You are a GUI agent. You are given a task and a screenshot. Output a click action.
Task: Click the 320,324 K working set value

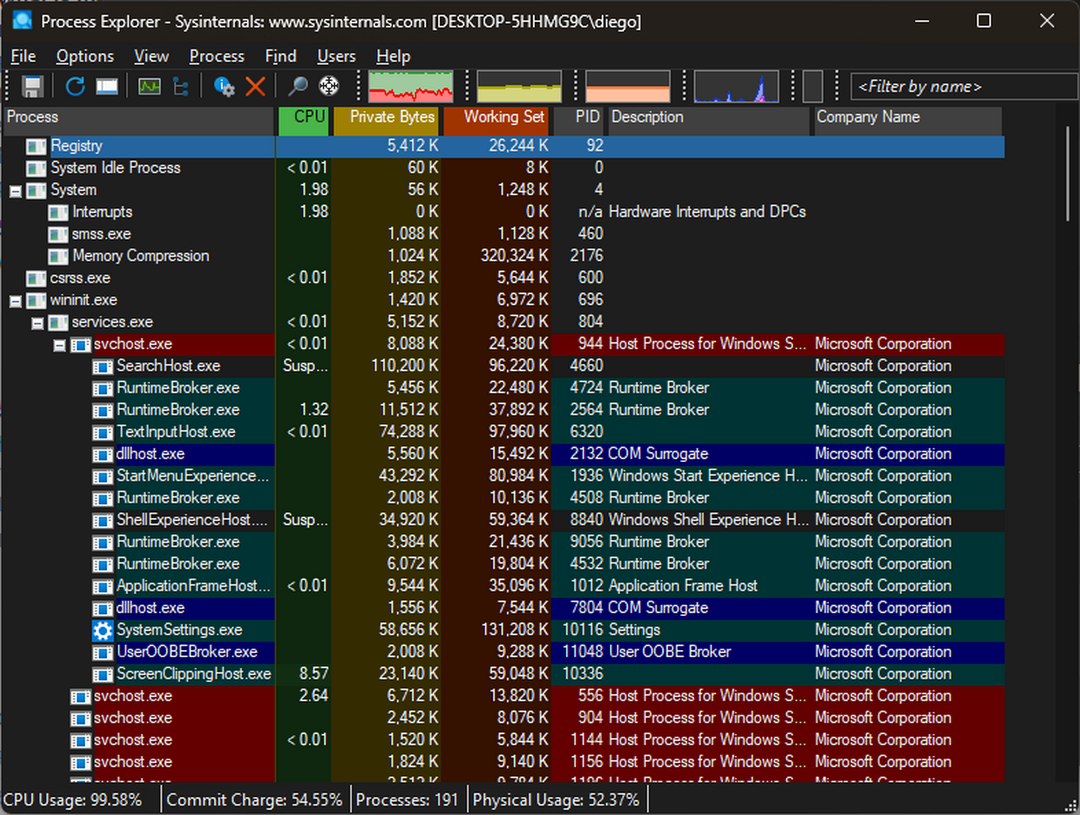(515, 256)
